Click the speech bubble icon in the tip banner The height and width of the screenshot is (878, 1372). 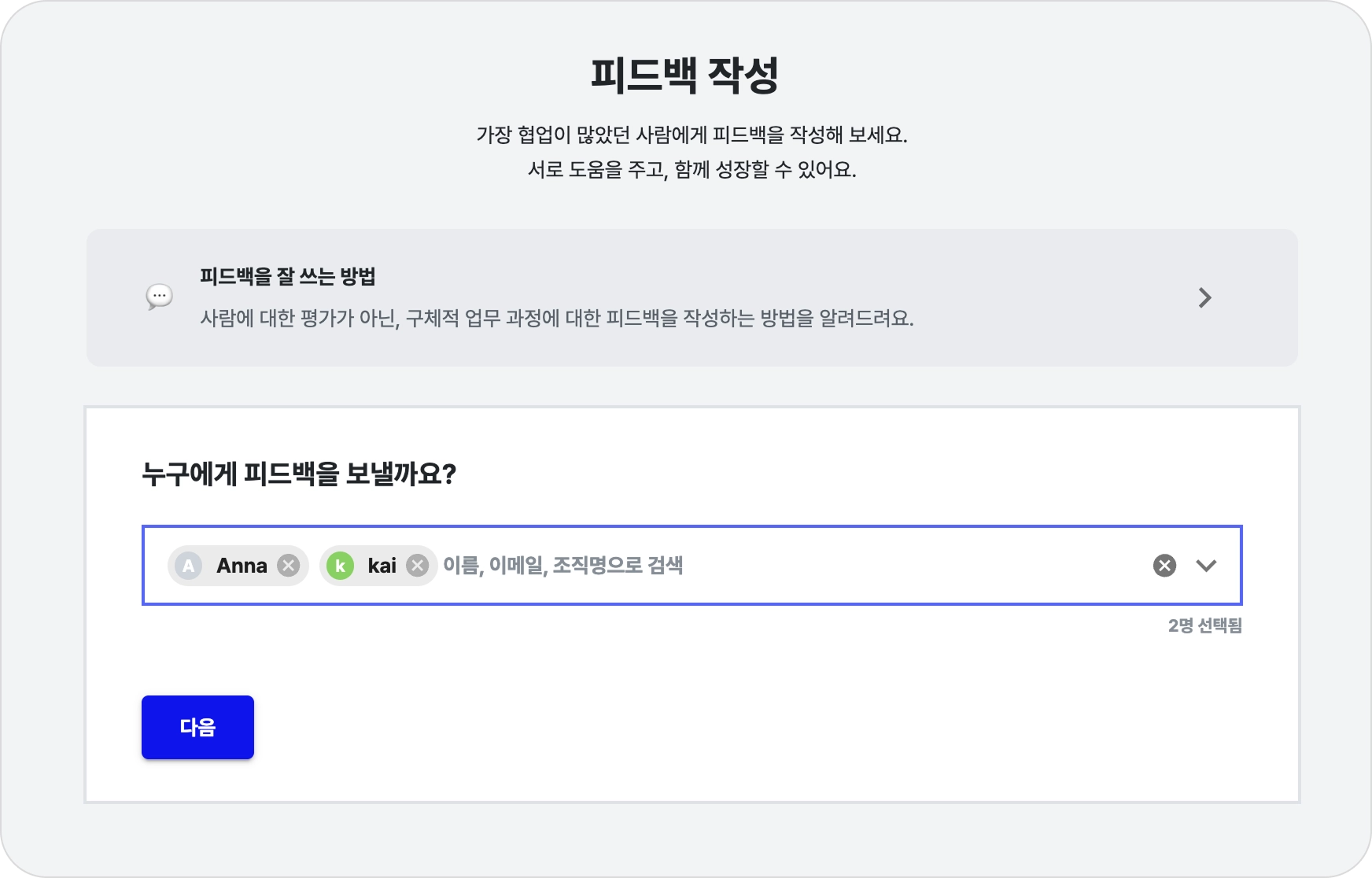coord(159,297)
